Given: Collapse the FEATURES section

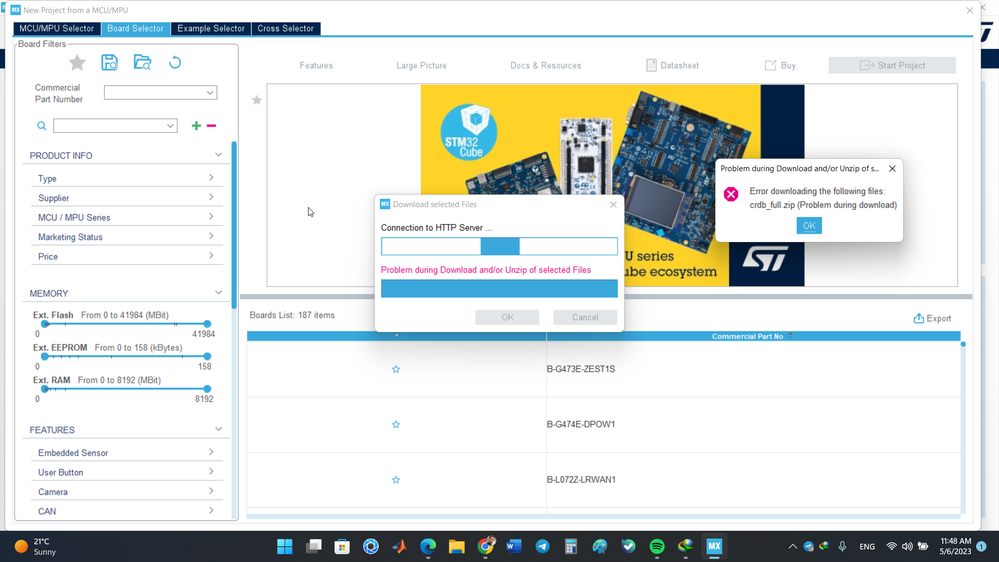Looking at the screenshot, I should tap(218, 429).
